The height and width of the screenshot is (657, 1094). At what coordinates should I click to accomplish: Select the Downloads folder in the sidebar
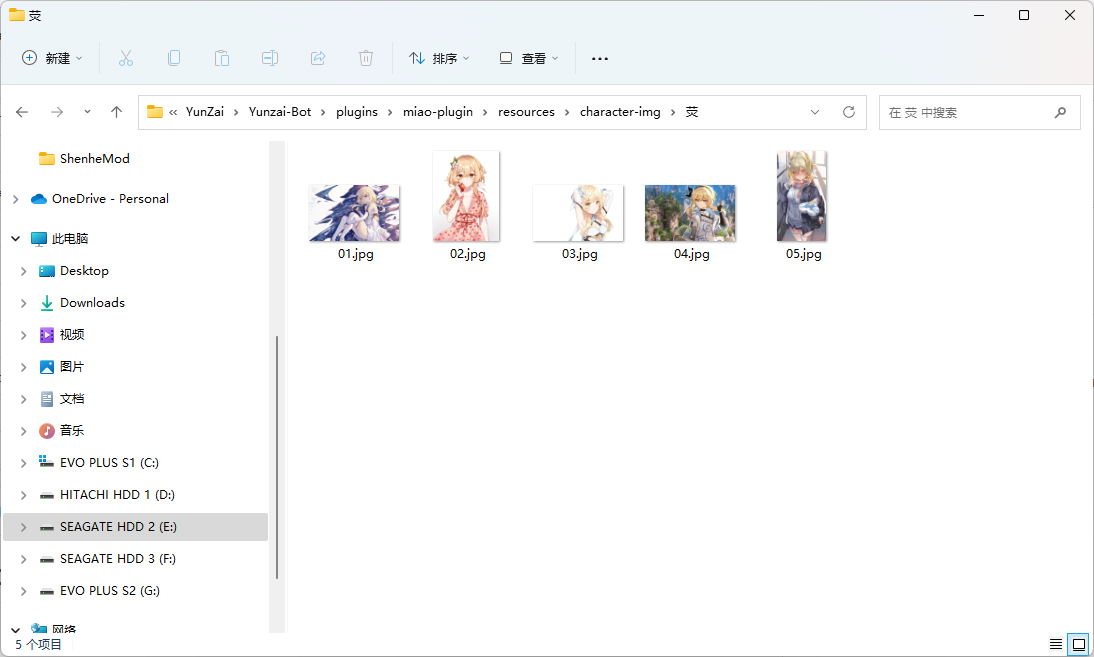(x=91, y=302)
